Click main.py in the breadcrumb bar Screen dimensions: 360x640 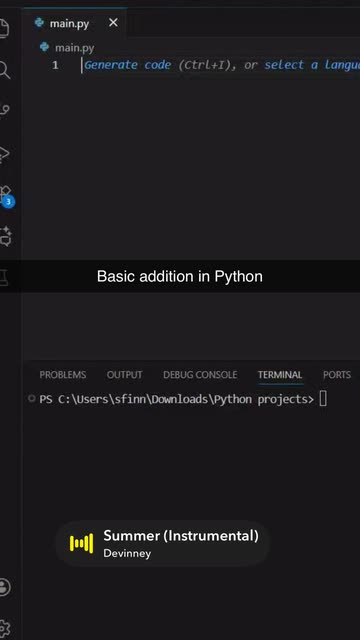click(74, 48)
